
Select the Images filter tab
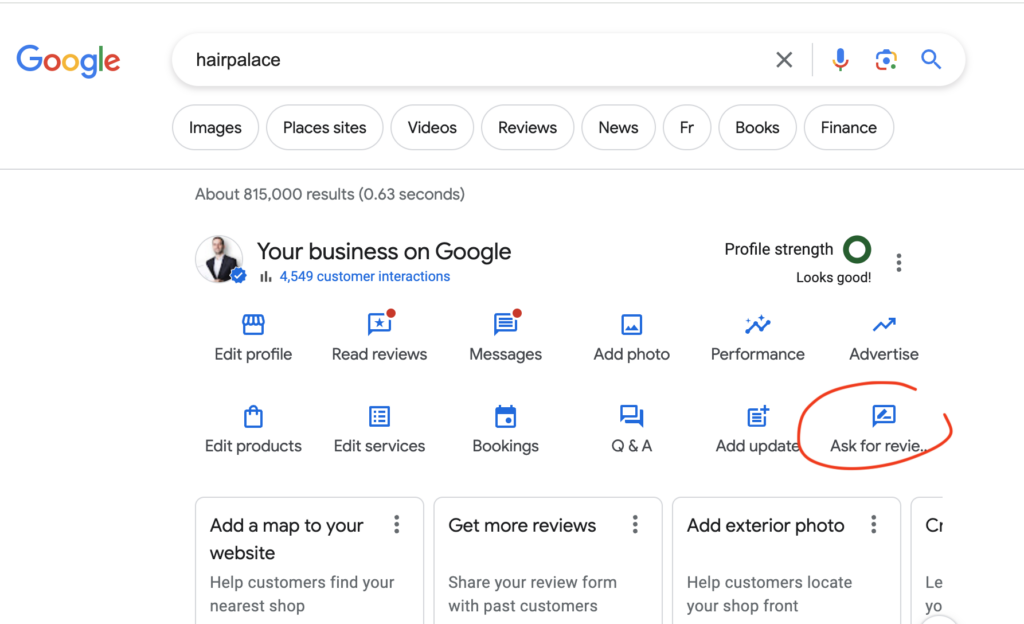point(215,128)
